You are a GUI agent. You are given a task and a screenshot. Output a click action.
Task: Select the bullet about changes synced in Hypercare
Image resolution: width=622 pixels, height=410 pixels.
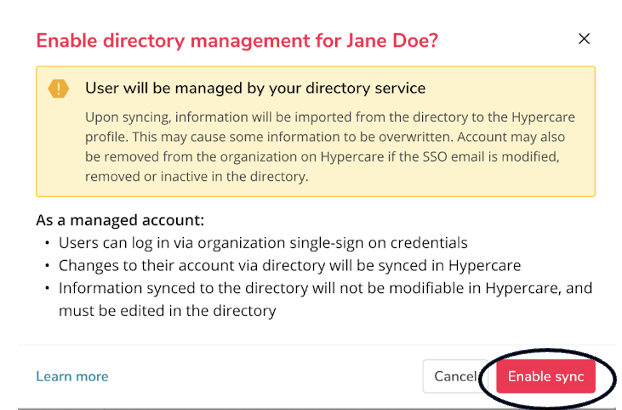[x=290, y=265]
